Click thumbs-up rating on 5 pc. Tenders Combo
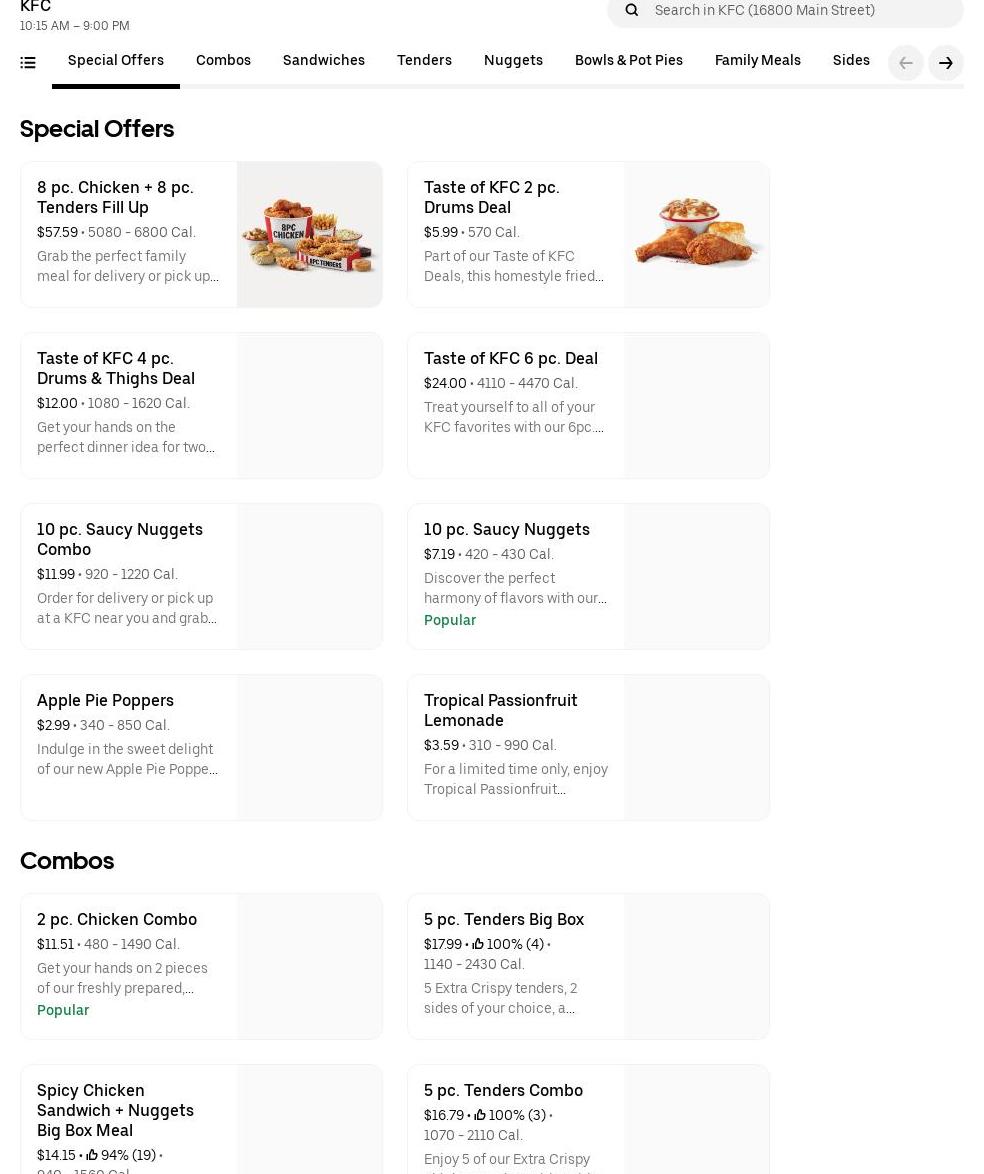 pyautogui.click(x=480, y=1115)
